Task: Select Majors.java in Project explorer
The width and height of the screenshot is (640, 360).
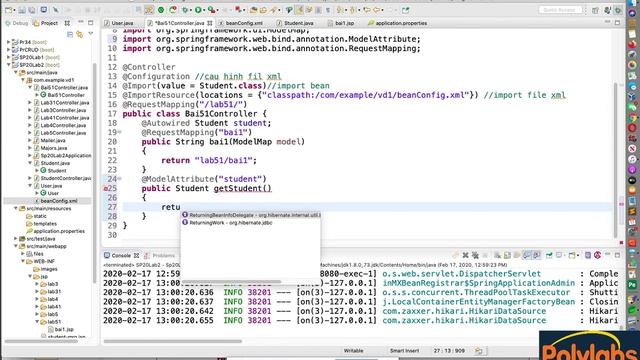Action: pos(53,148)
